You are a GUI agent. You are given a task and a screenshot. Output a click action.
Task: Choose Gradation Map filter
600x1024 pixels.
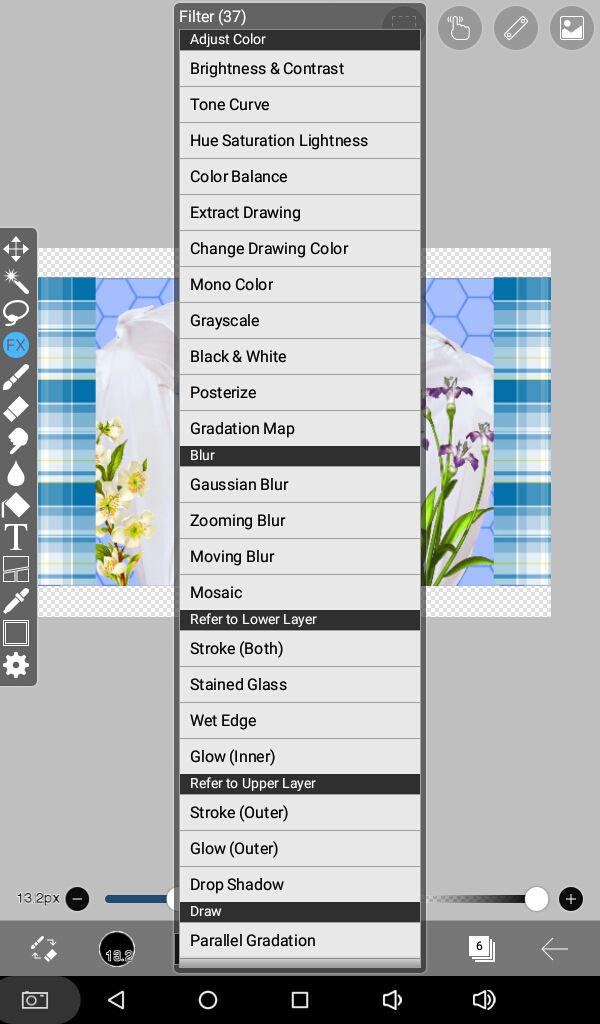(x=300, y=428)
